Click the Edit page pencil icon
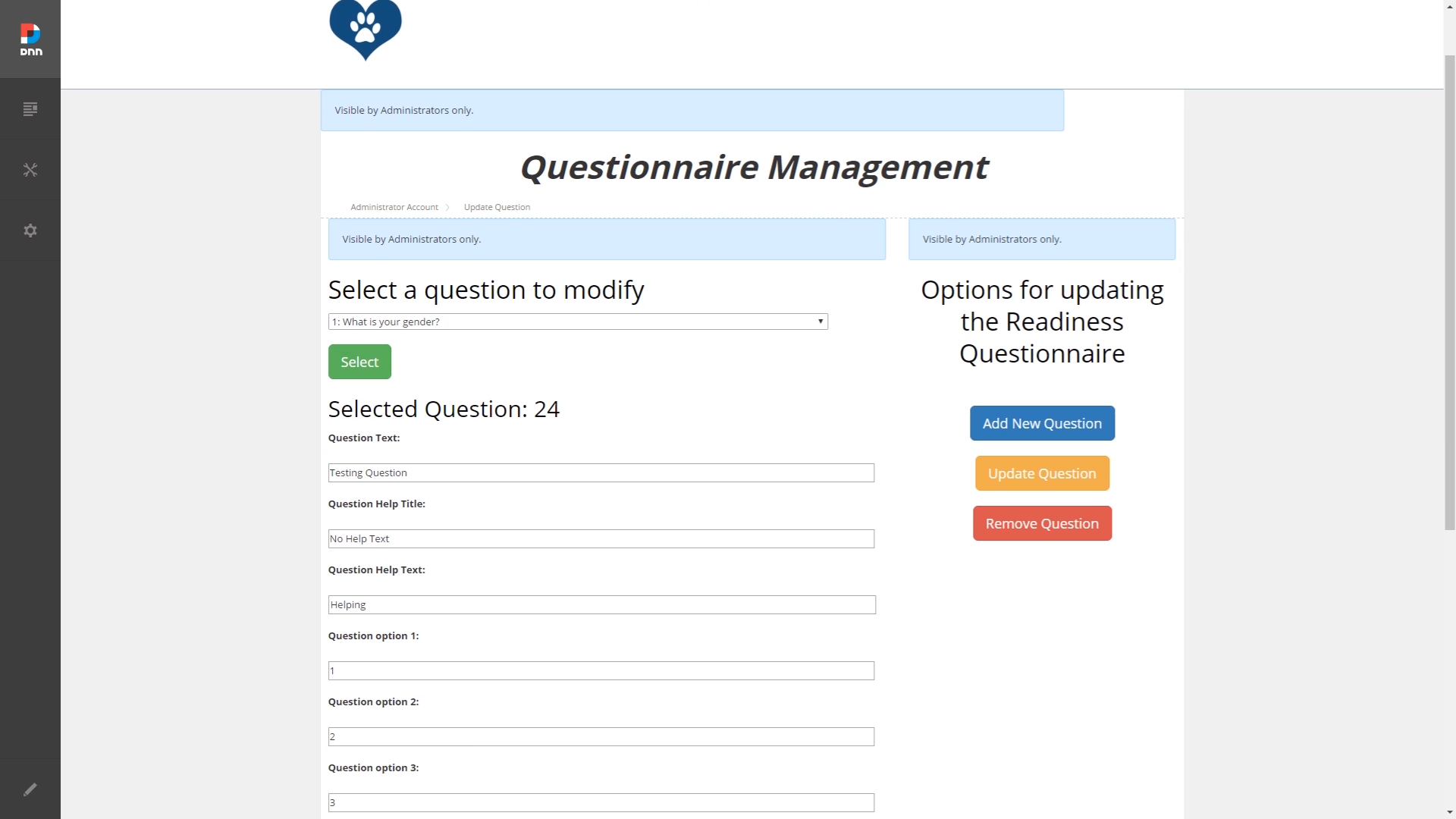1456x819 pixels. point(30,789)
